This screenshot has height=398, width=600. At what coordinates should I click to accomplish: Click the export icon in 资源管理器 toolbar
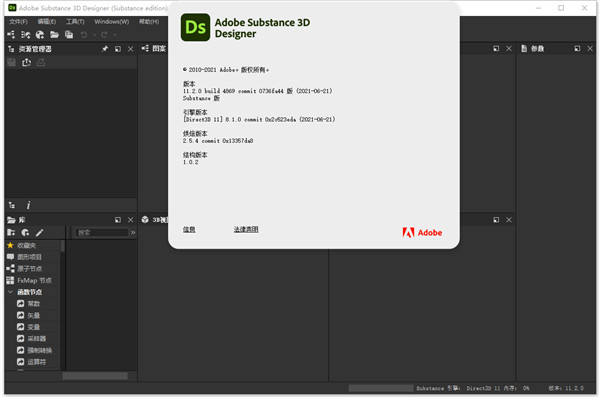(x=41, y=62)
